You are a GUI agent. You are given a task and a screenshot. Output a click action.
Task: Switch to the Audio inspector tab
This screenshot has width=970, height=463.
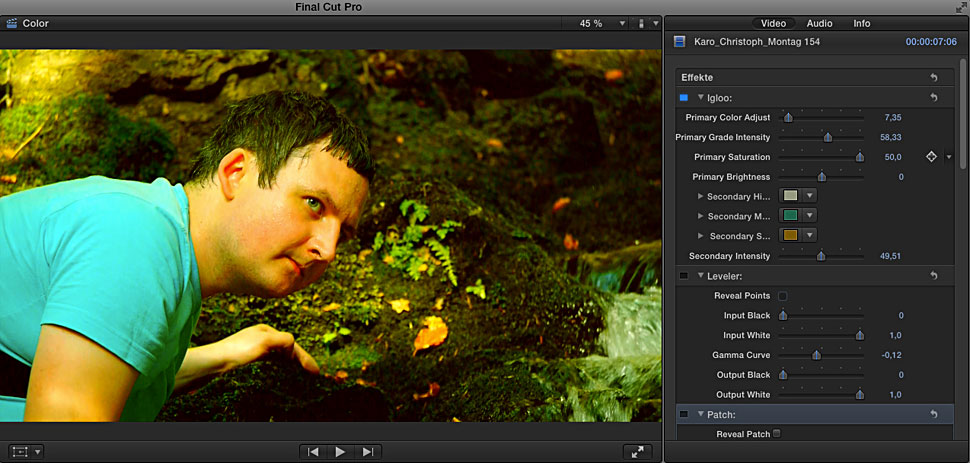(819, 23)
